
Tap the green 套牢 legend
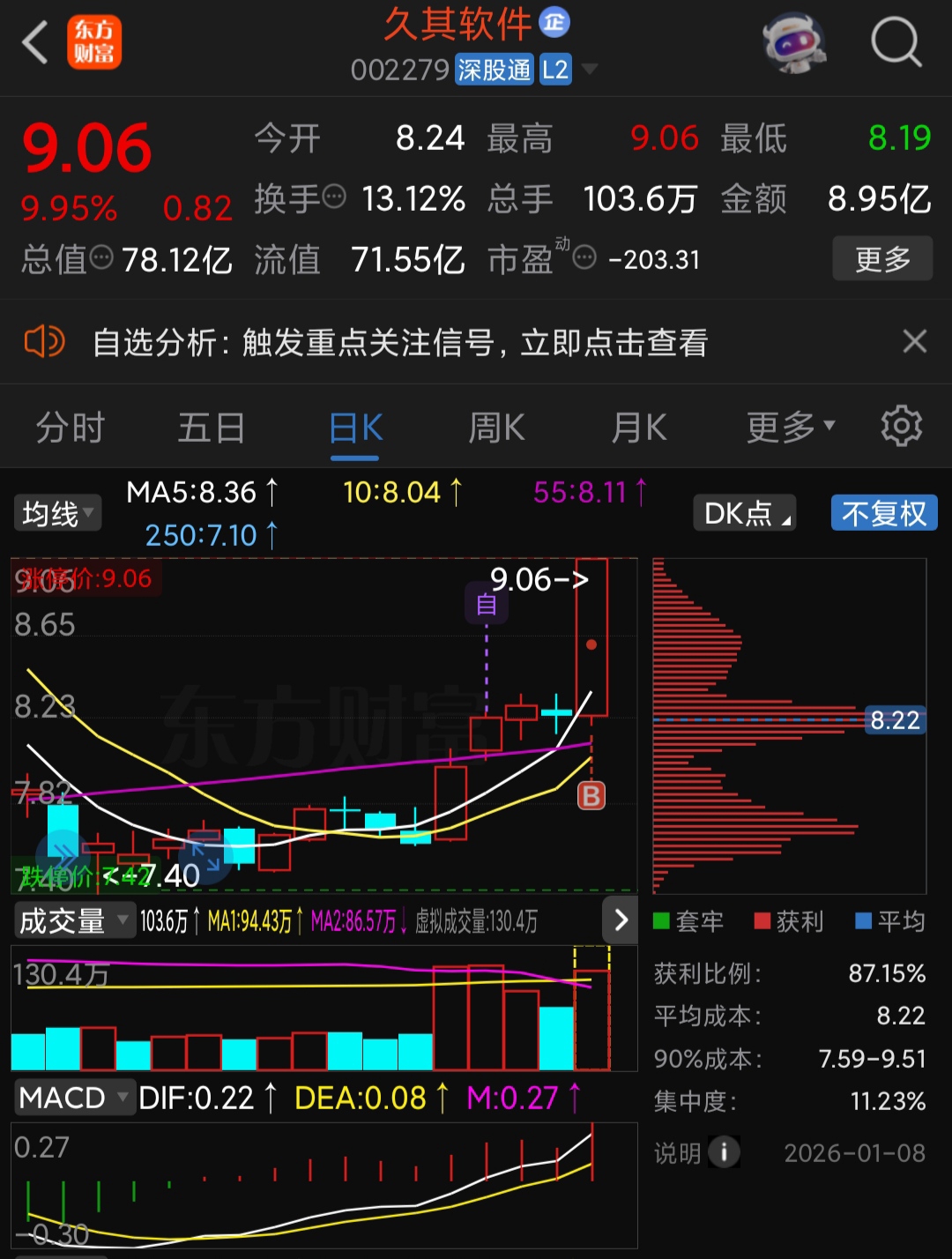pos(688,921)
